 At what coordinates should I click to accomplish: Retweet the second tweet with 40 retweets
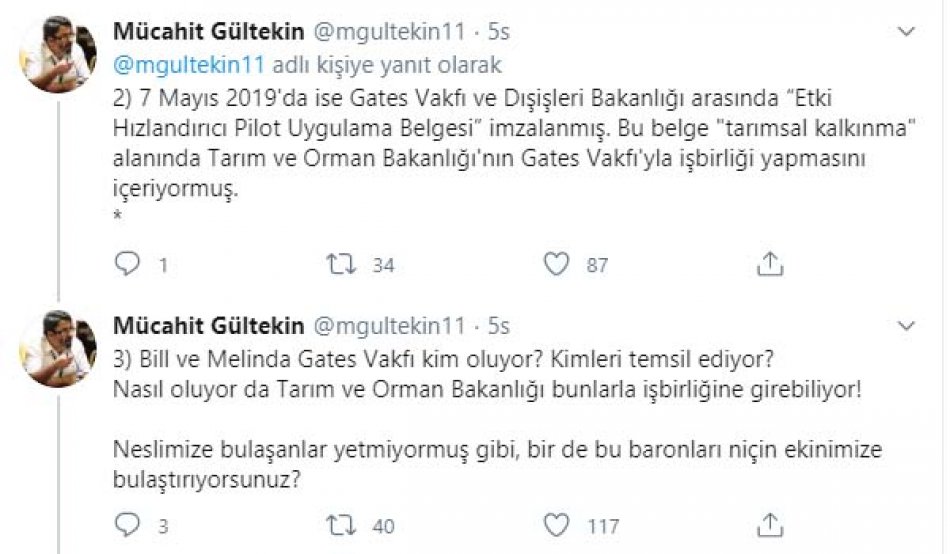339,526
